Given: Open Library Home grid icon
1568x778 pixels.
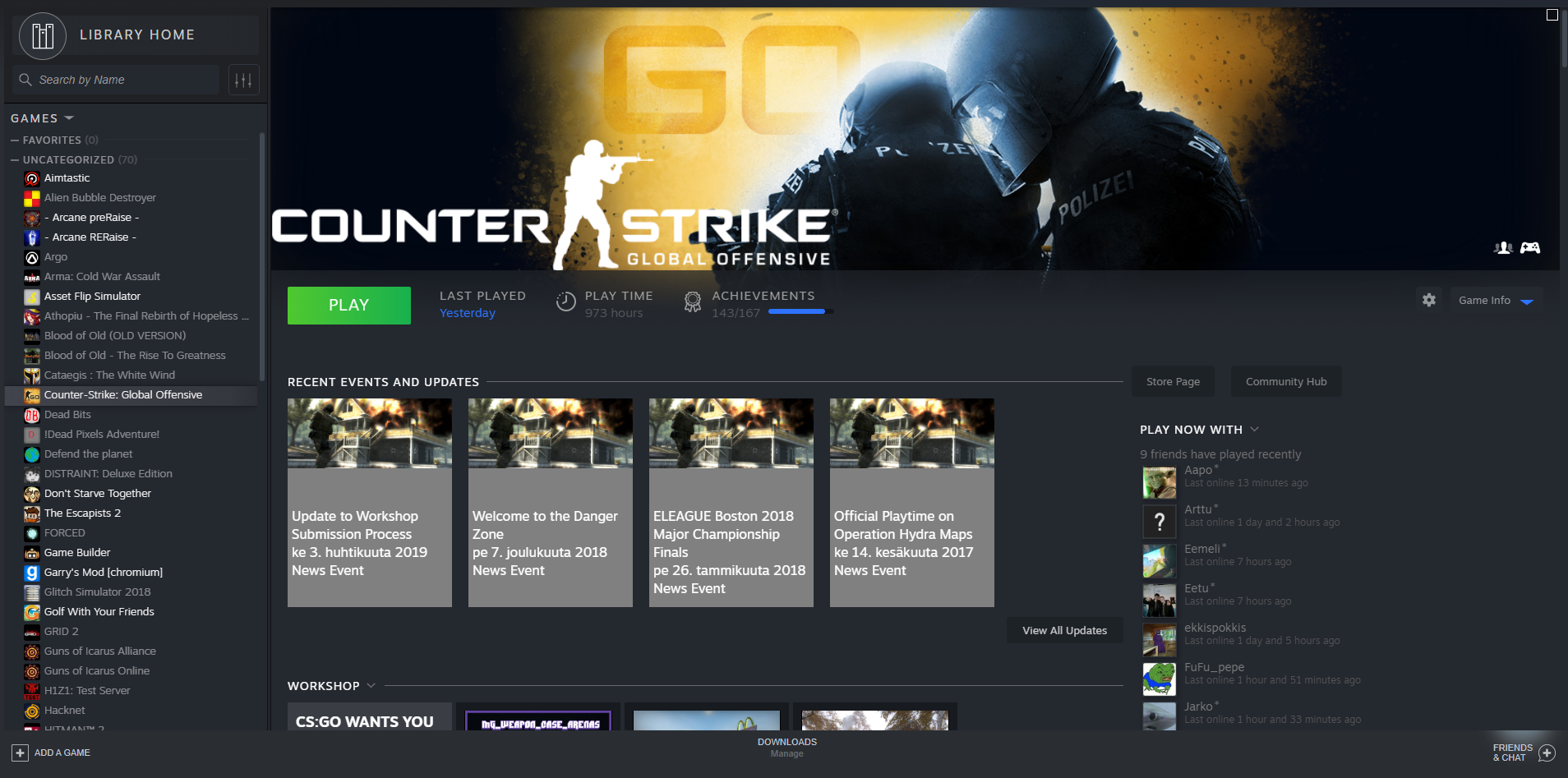Looking at the screenshot, I should [43, 35].
